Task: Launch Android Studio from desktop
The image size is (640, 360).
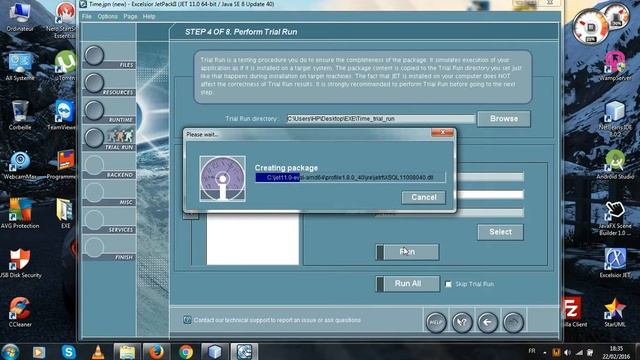Action: (615, 164)
